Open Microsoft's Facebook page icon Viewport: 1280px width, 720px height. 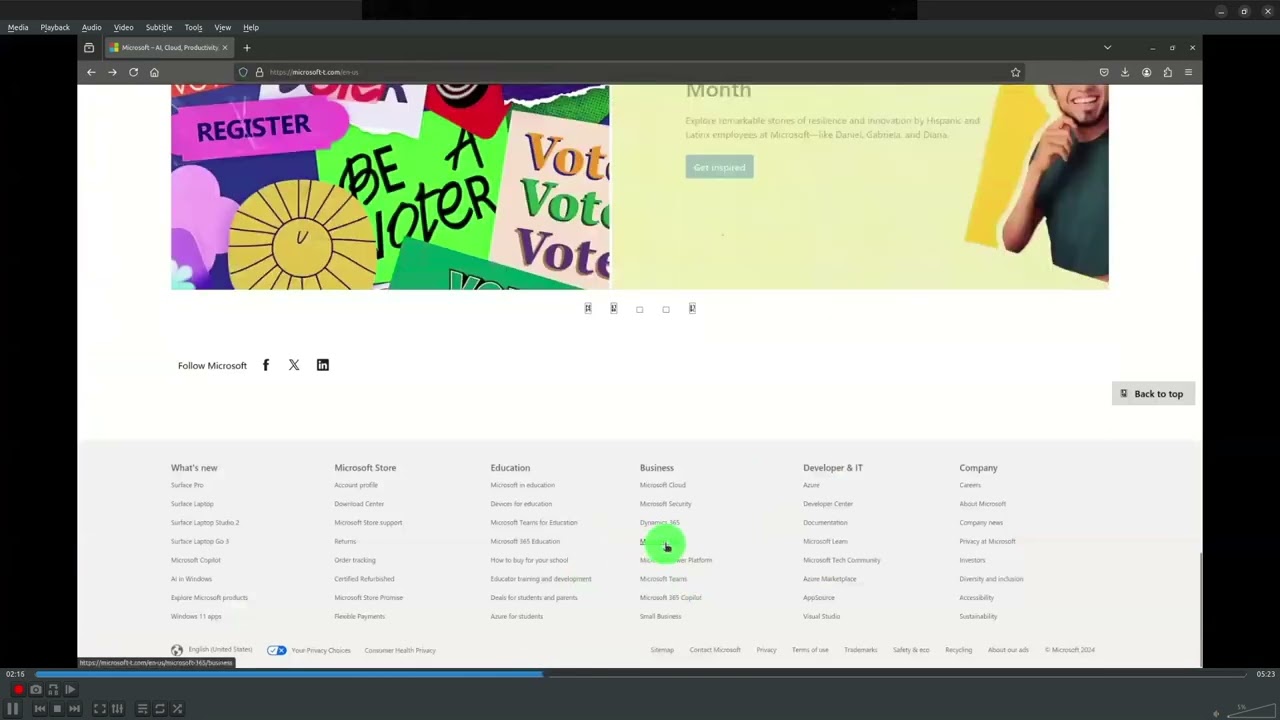(266, 365)
